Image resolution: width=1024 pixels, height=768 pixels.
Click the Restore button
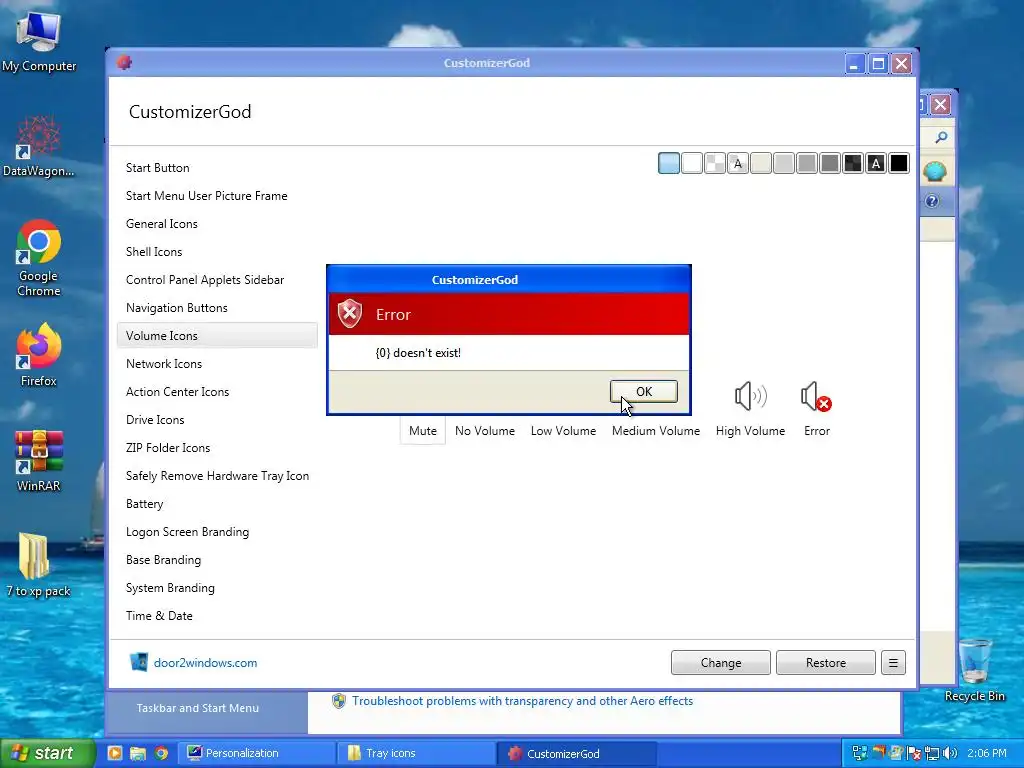click(x=825, y=663)
